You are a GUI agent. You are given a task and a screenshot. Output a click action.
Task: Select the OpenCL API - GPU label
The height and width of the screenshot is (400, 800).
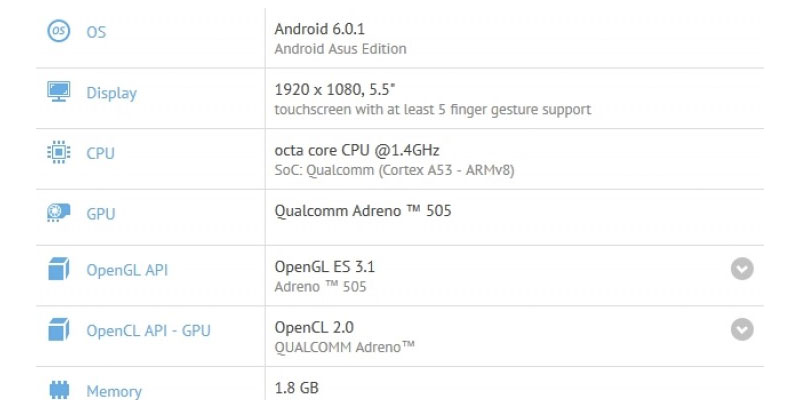[x=148, y=331]
